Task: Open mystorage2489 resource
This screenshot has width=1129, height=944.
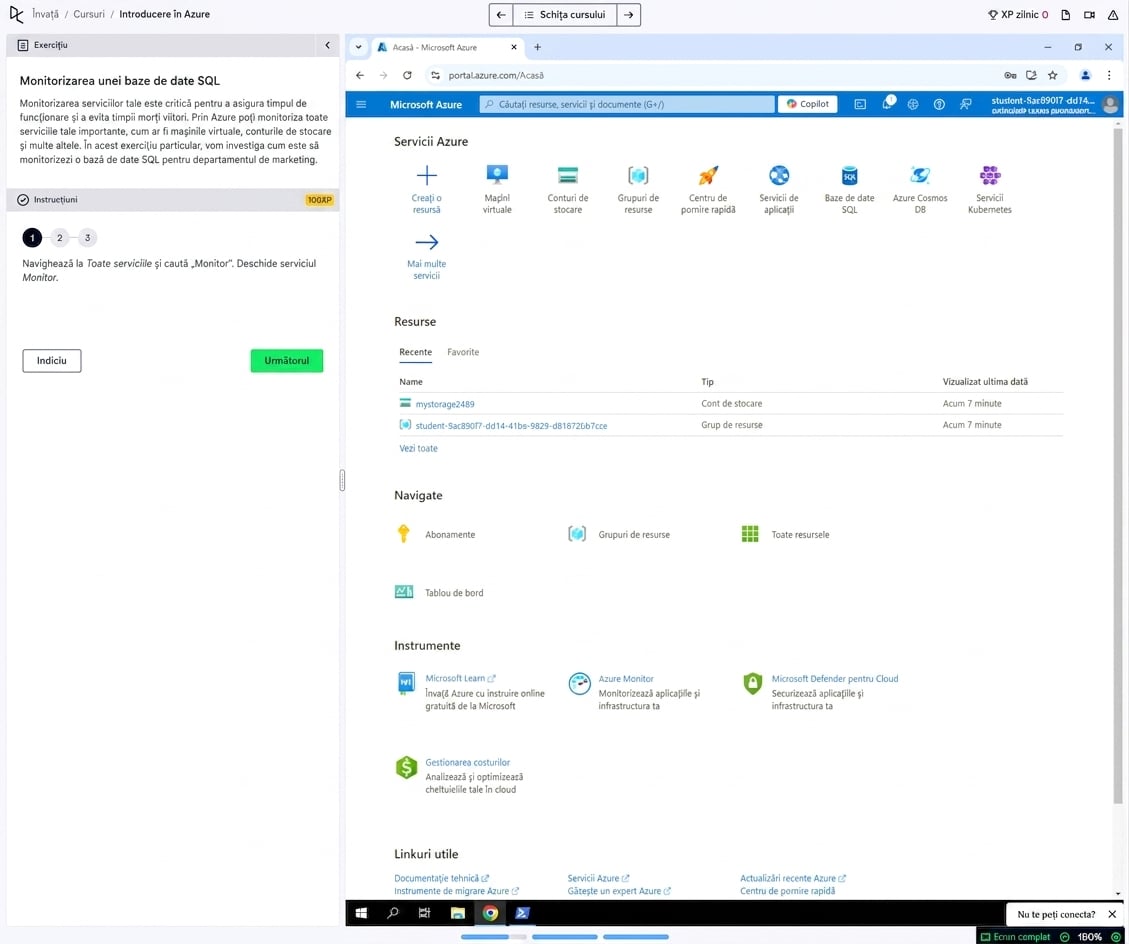Action: (444, 404)
